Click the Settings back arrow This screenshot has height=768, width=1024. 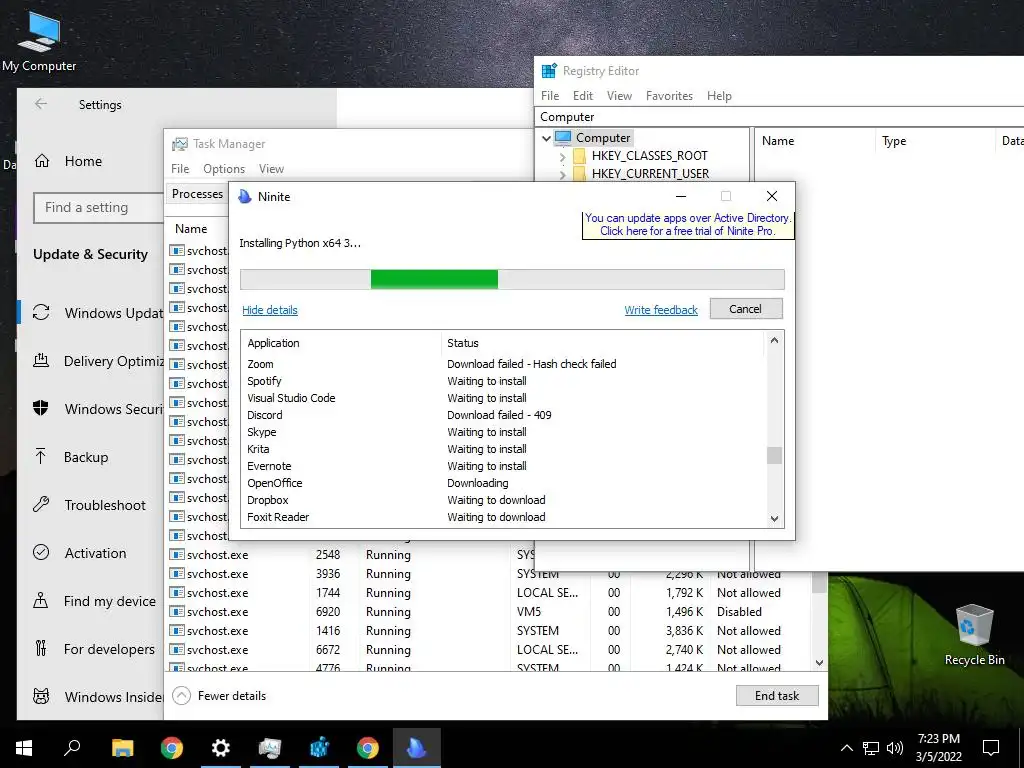click(x=41, y=104)
